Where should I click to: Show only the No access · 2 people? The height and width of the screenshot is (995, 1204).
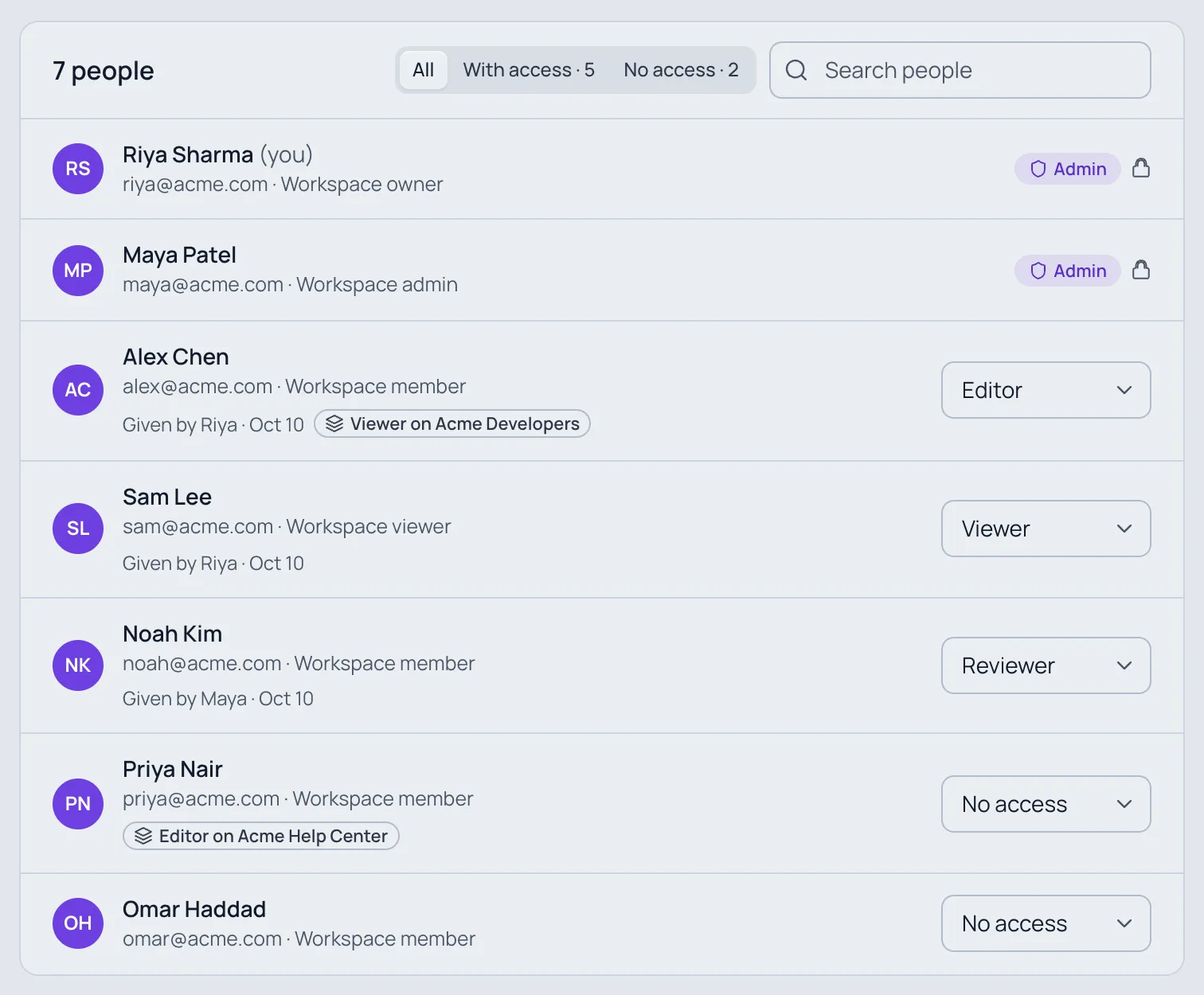[x=681, y=70]
